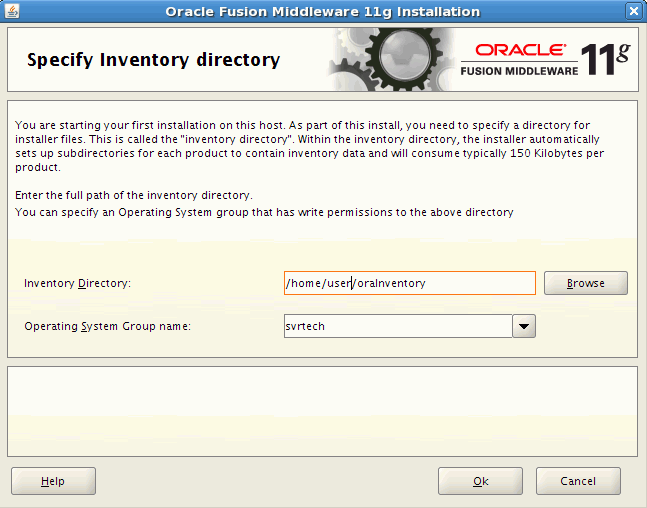Confirm with the Ok button
The image size is (647, 508).
(480, 481)
